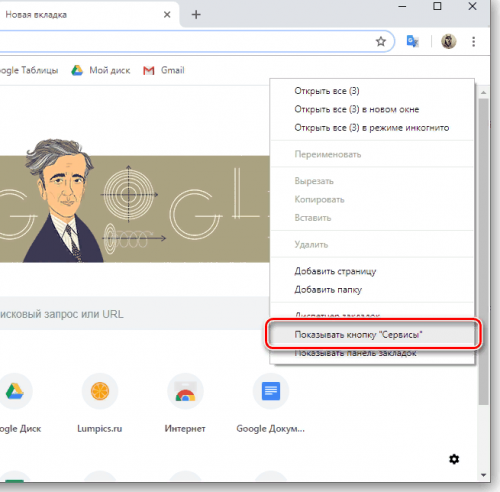Click the grayed "Вырезать" menu entry
The height and width of the screenshot is (492, 500).
pyautogui.click(x=372, y=181)
